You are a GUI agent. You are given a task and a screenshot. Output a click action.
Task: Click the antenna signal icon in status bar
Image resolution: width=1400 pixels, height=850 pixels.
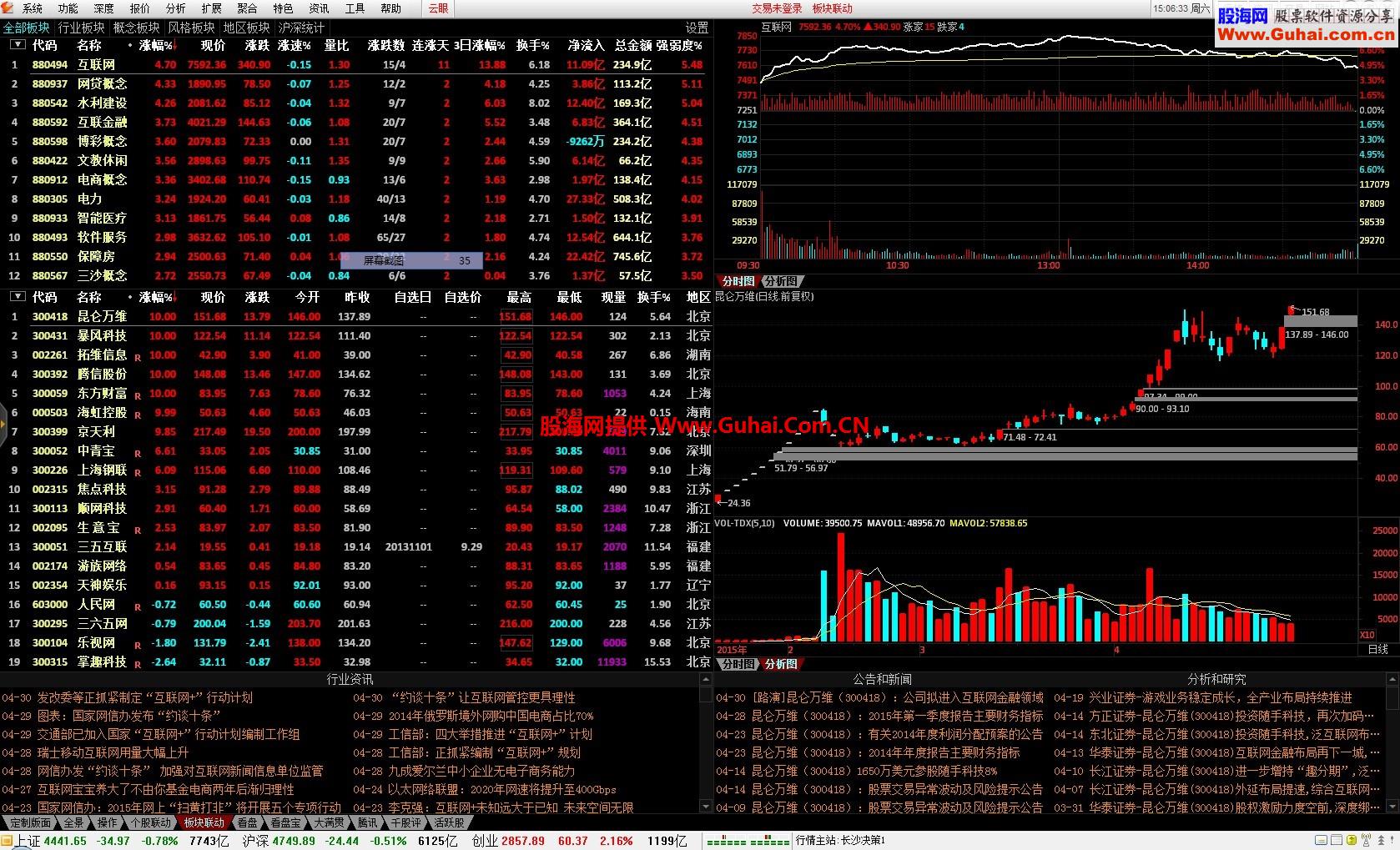1366,840
